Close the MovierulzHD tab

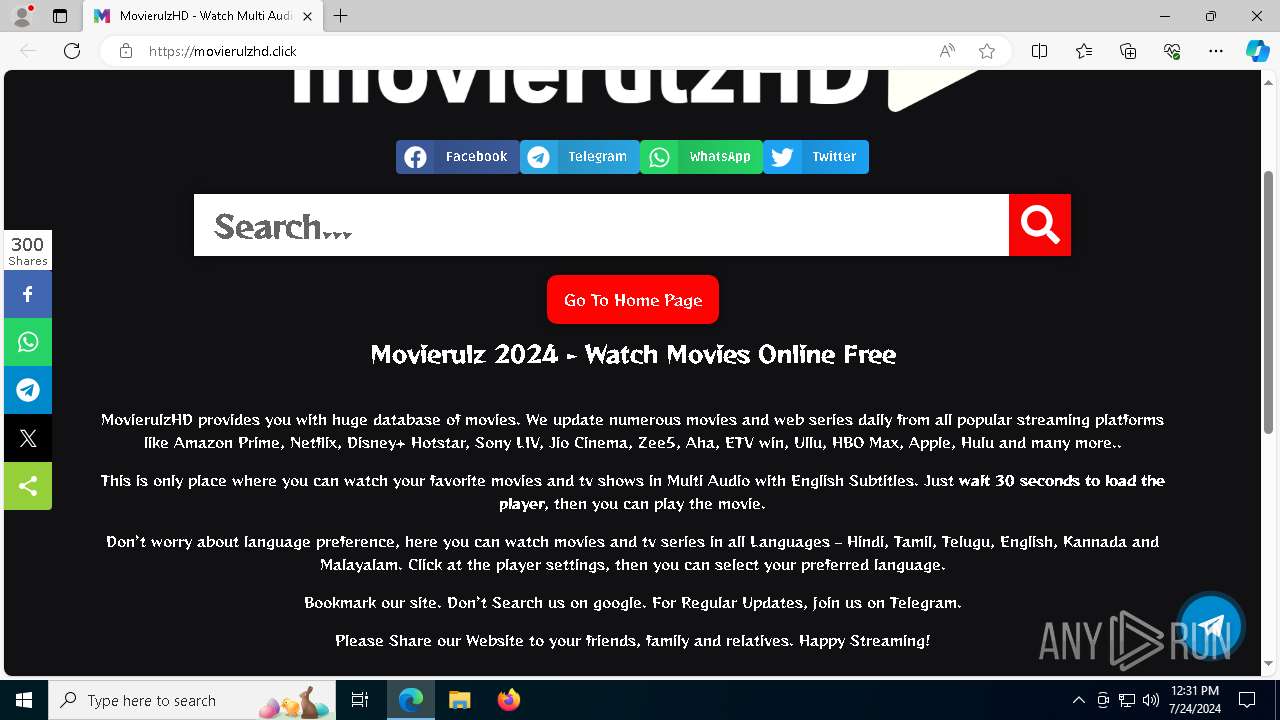coord(307,16)
